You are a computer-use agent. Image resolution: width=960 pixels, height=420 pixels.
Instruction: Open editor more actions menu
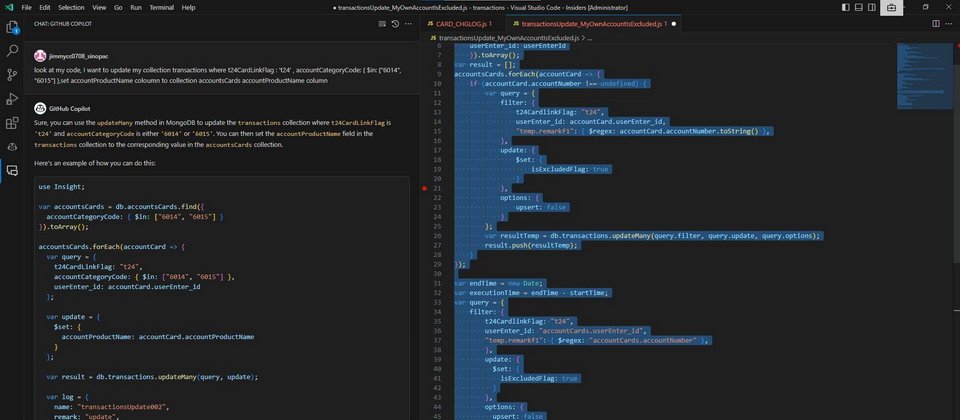pos(950,24)
